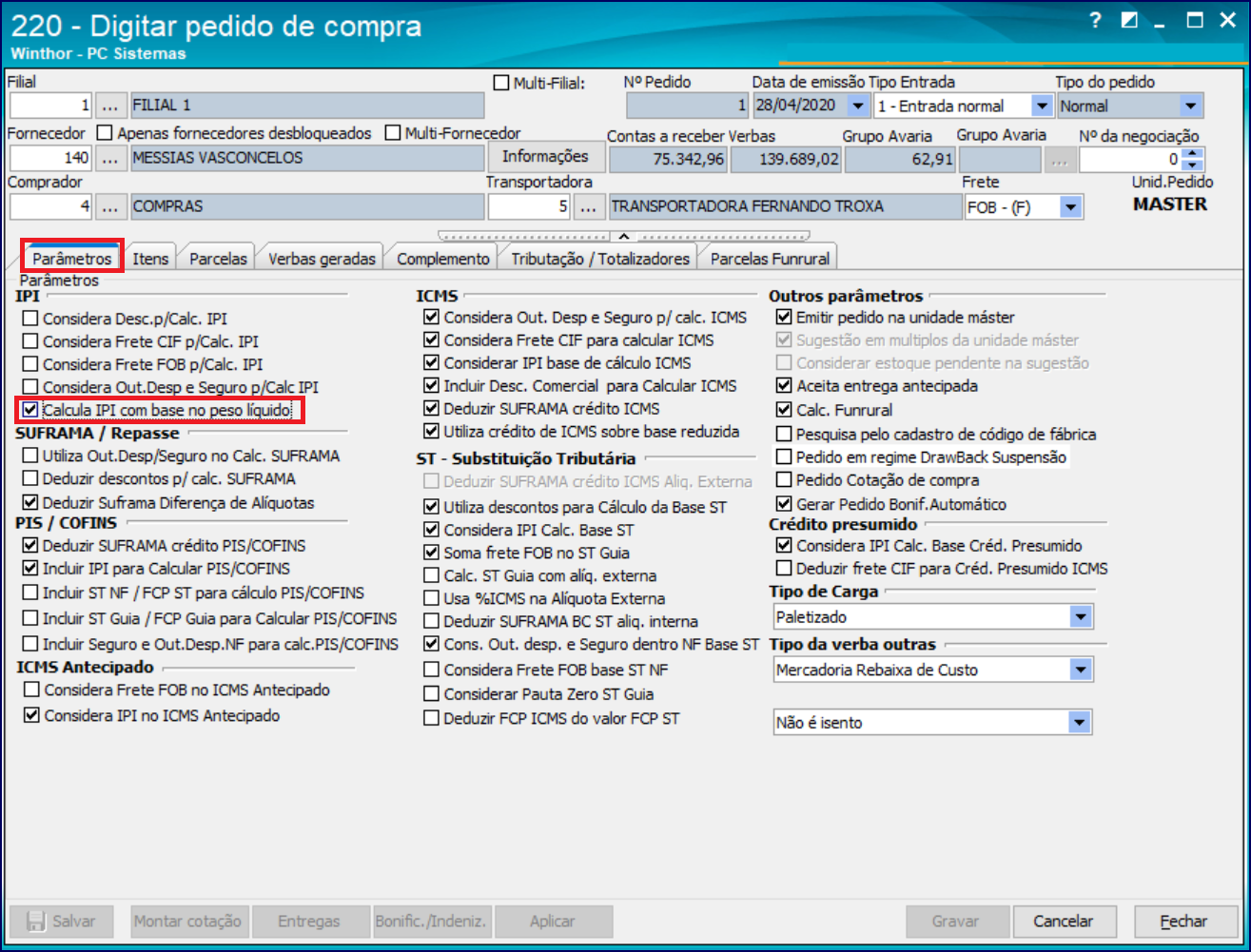Collapse the header panel chevron
Viewport: 1251px width, 952px height.
point(622,234)
